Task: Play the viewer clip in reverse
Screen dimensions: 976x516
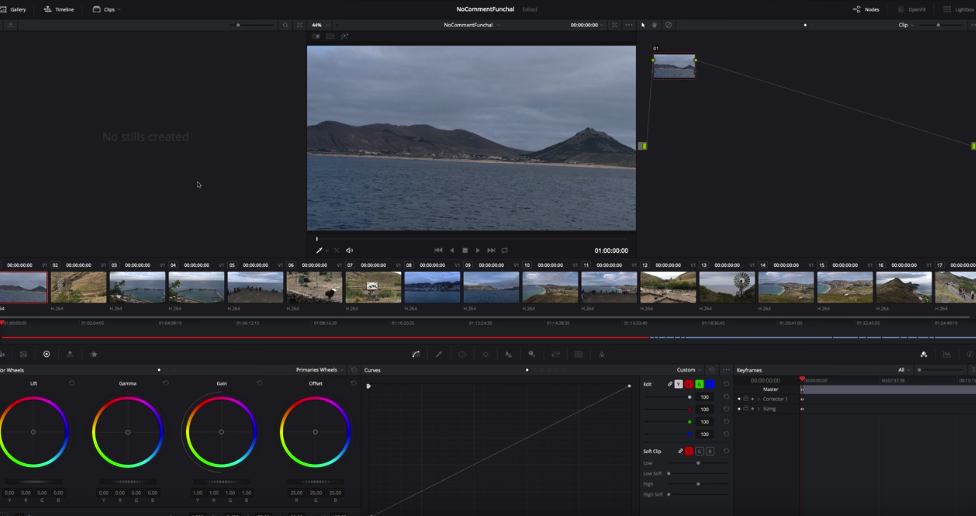Action: click(452, 250)
